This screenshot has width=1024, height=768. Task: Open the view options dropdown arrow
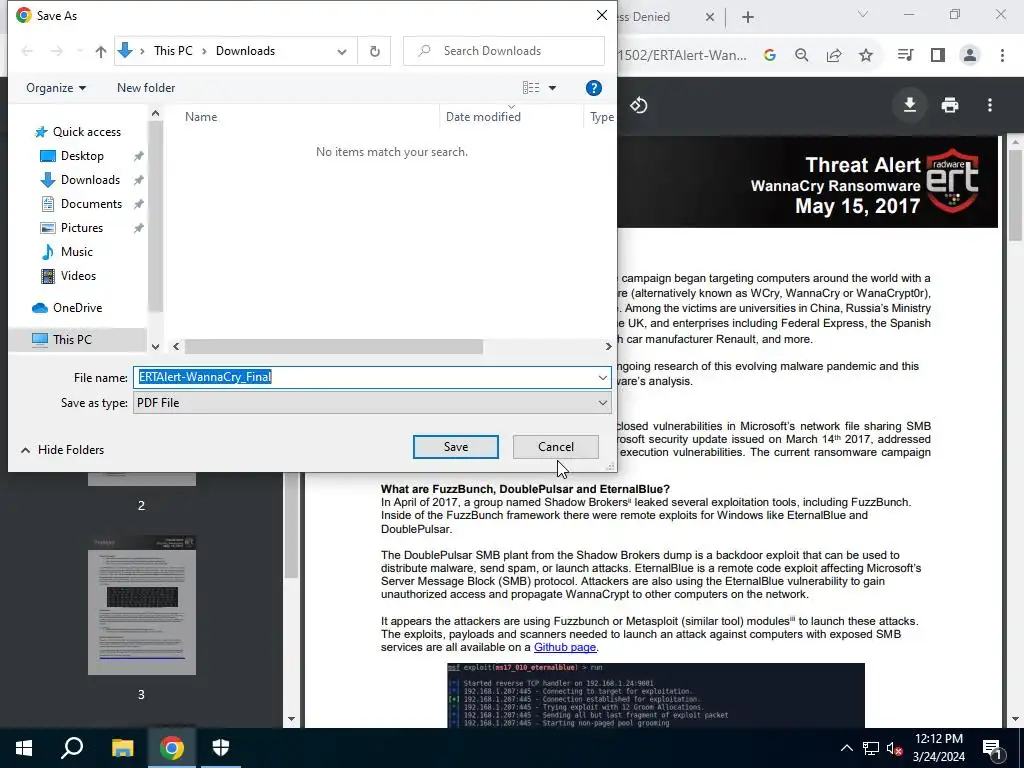552,88
